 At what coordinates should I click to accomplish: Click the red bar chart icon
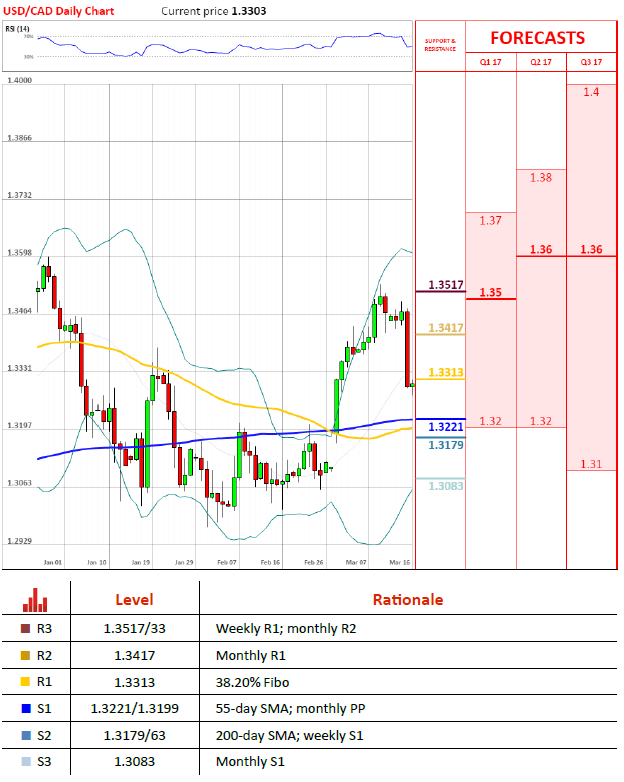click(35, 600)
